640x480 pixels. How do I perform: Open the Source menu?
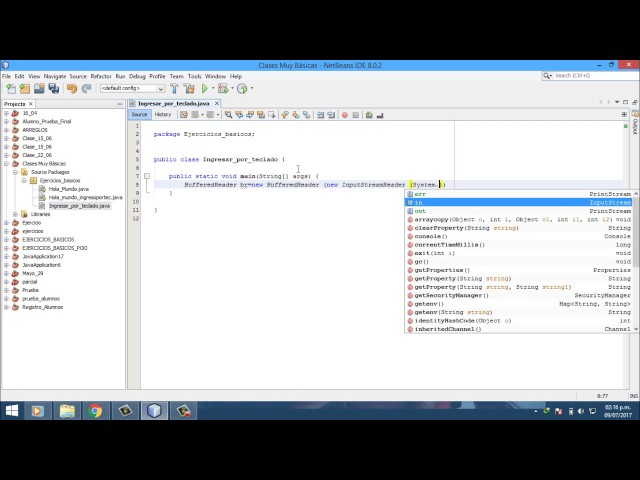click(78, 76)
